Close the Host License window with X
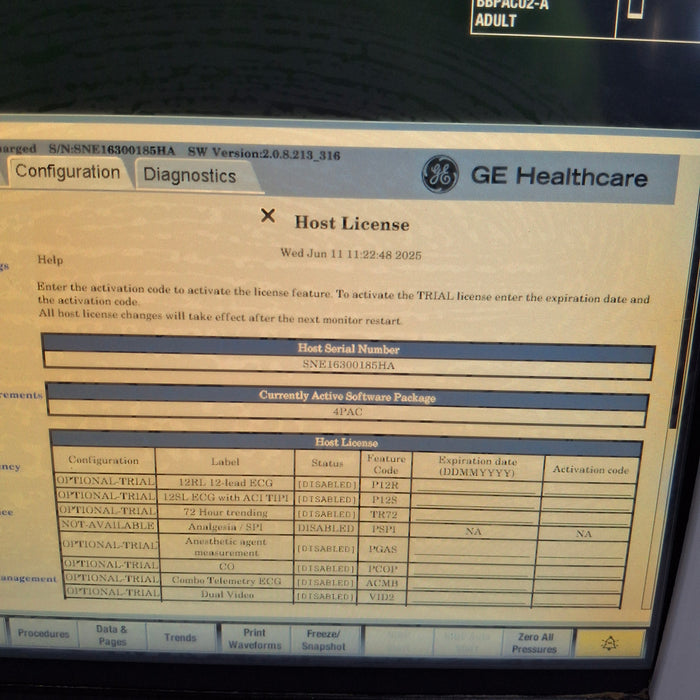This screenshot has width=700, height=700. [x=268, y=216]
